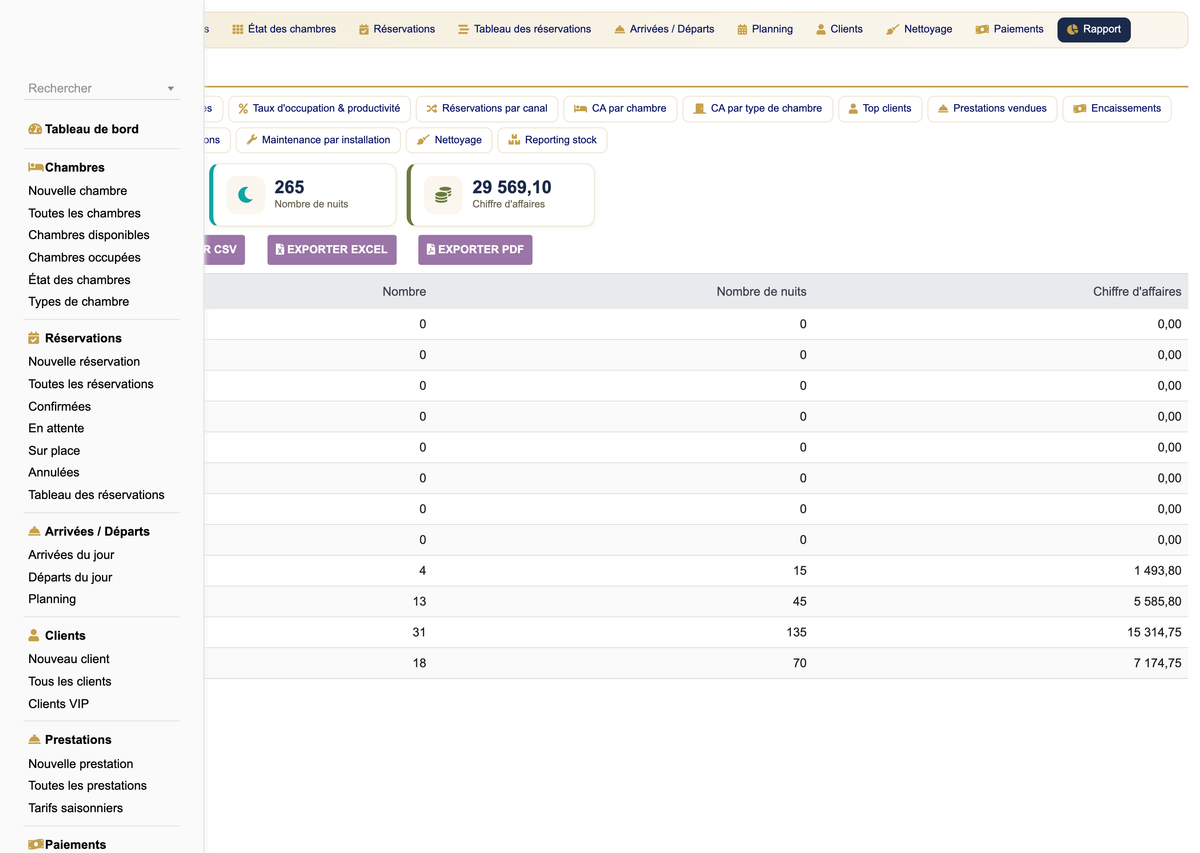The image size is (1200, 853).
Task: Click the calendar icon of Planning top tab
Action: [x=742, y=29]
